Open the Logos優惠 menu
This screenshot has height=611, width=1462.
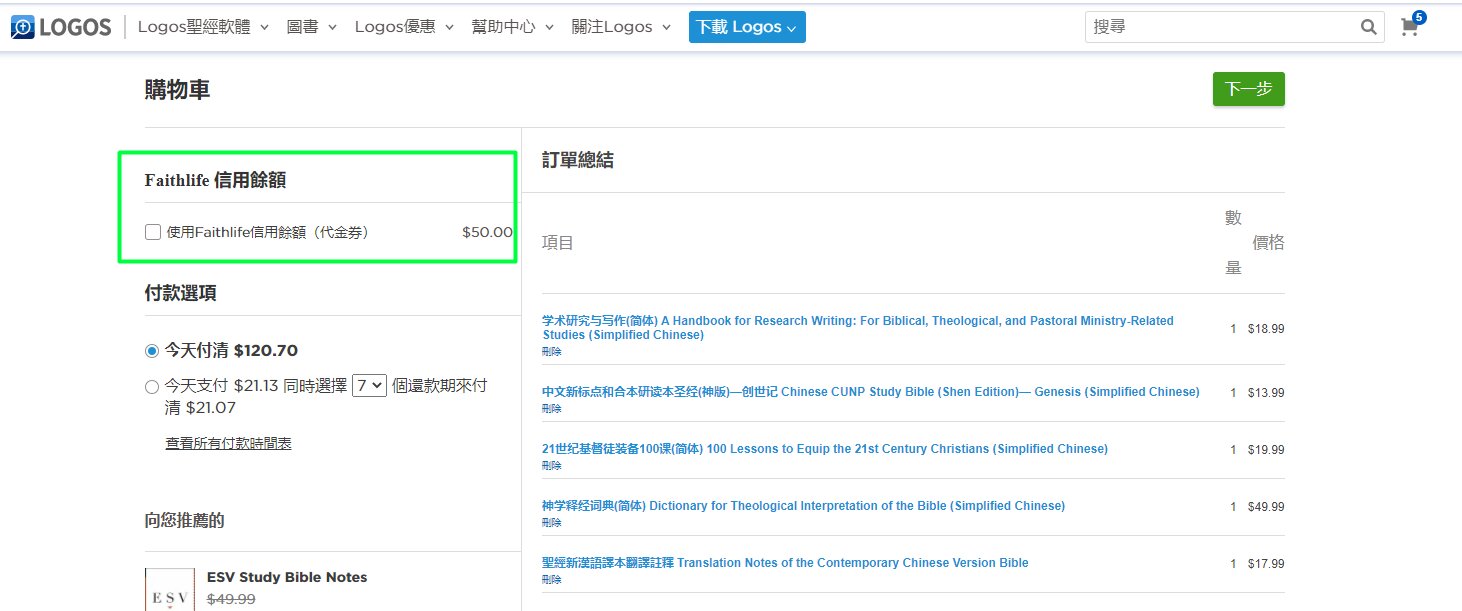404,27
